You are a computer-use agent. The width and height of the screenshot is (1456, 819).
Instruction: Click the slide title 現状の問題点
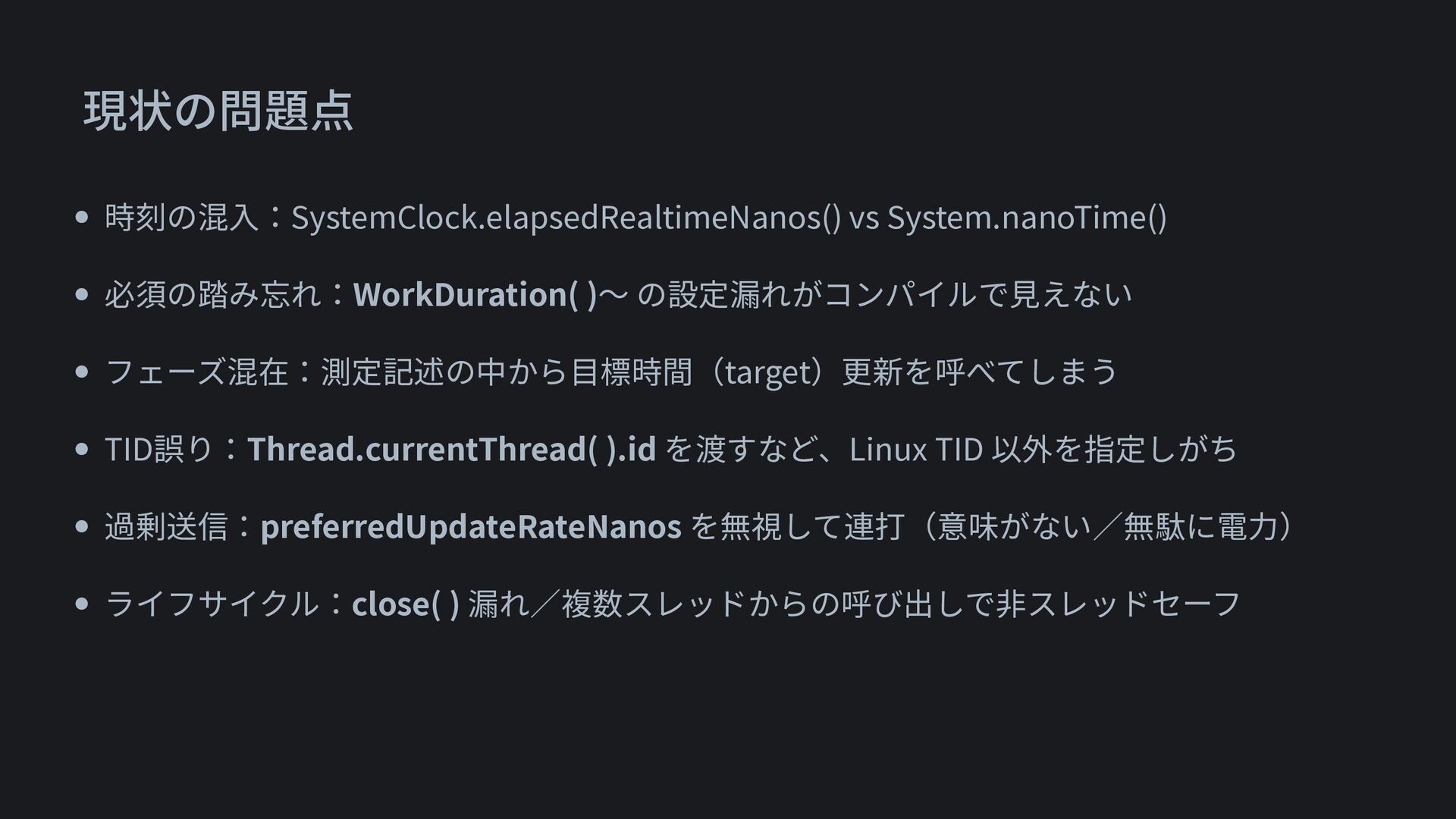(218, 111)
